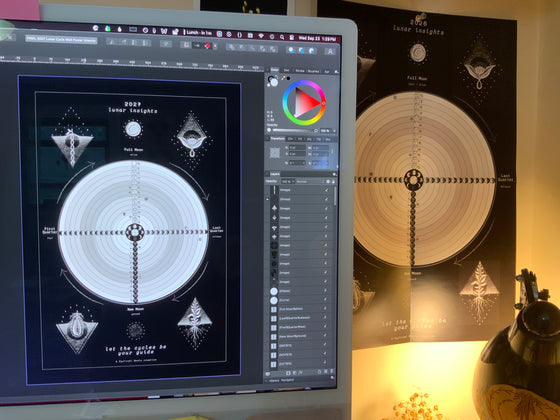The image size is (560, 420).
Task: Toggle the Transform aspect ratio lock link
Action: pyautogui.click(x=332, y=151)
